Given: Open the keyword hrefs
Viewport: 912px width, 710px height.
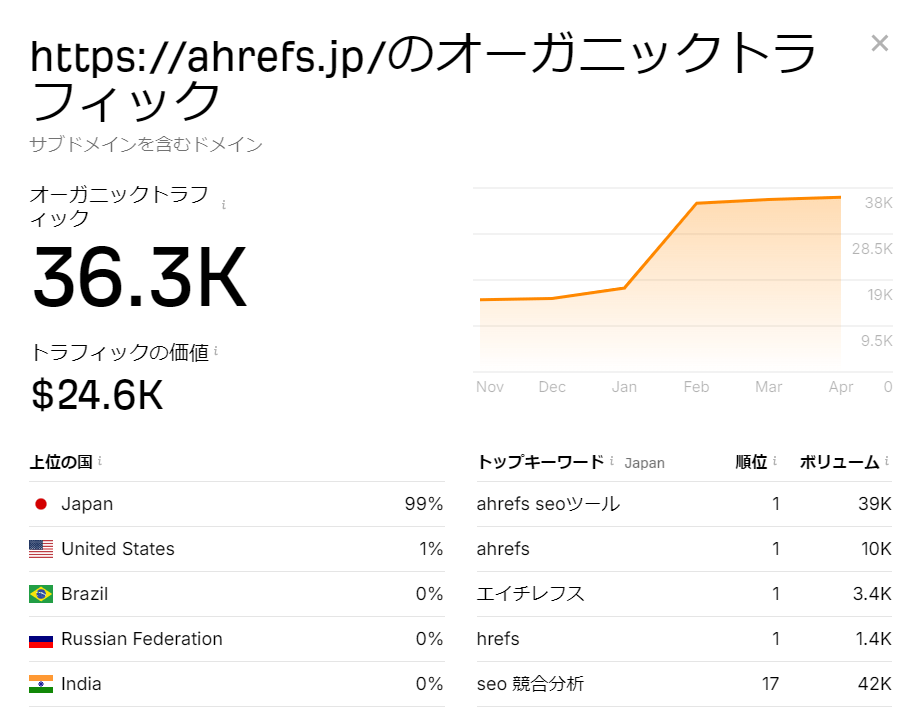Looking at the screenshot, I should (496, 639).
